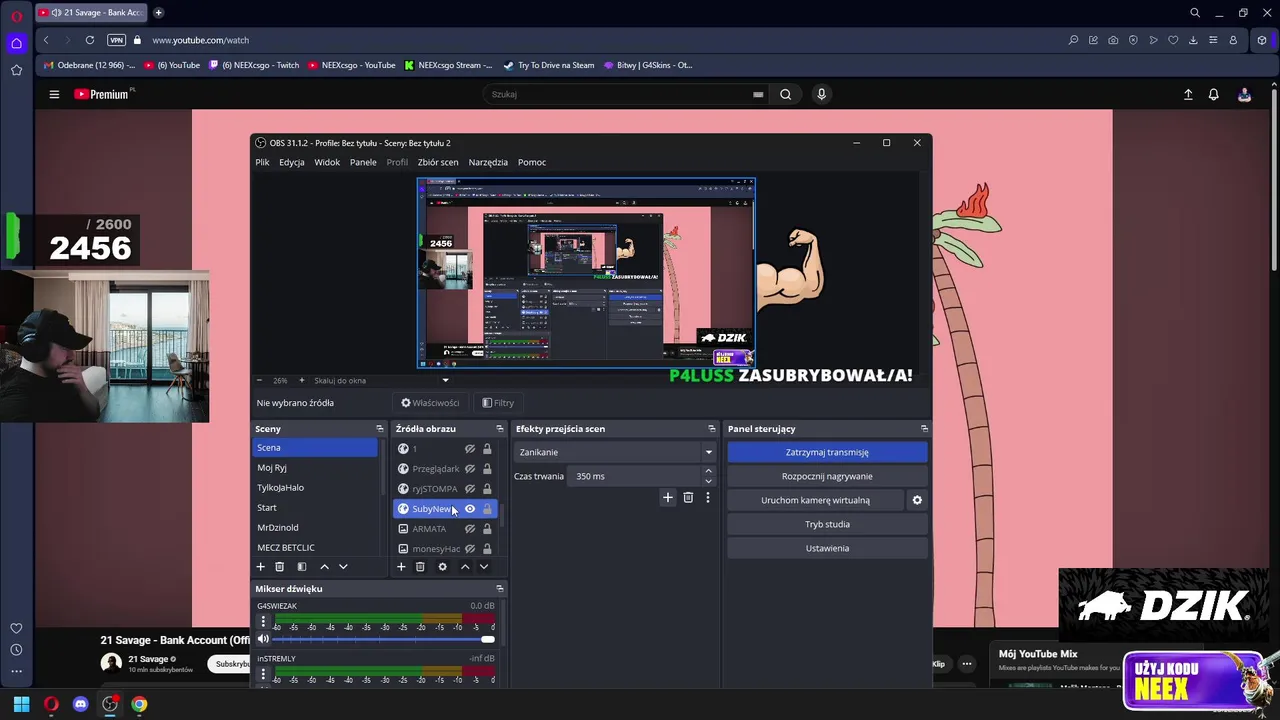Show the monesyHac source via its eye icon

tap(470, 549)
